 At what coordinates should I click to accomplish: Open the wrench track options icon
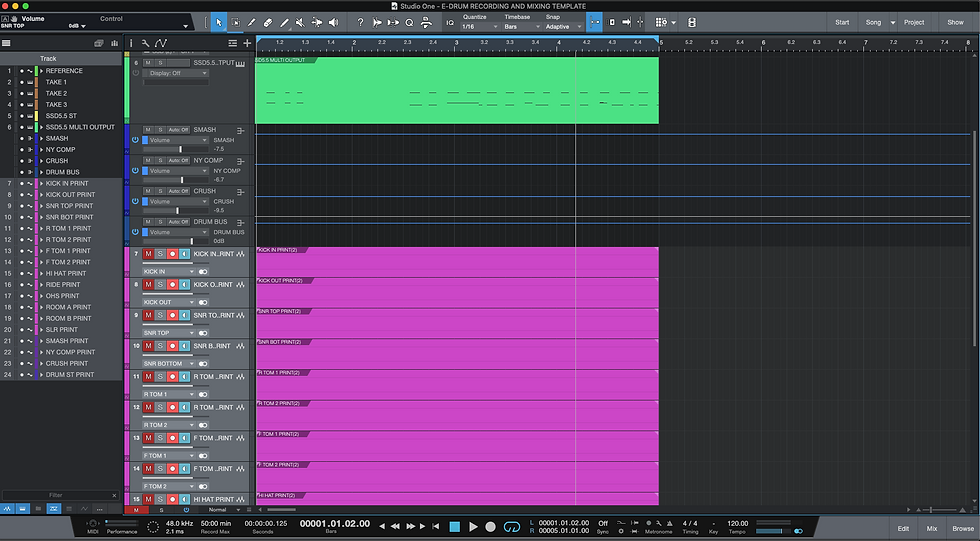coord(145,43)
